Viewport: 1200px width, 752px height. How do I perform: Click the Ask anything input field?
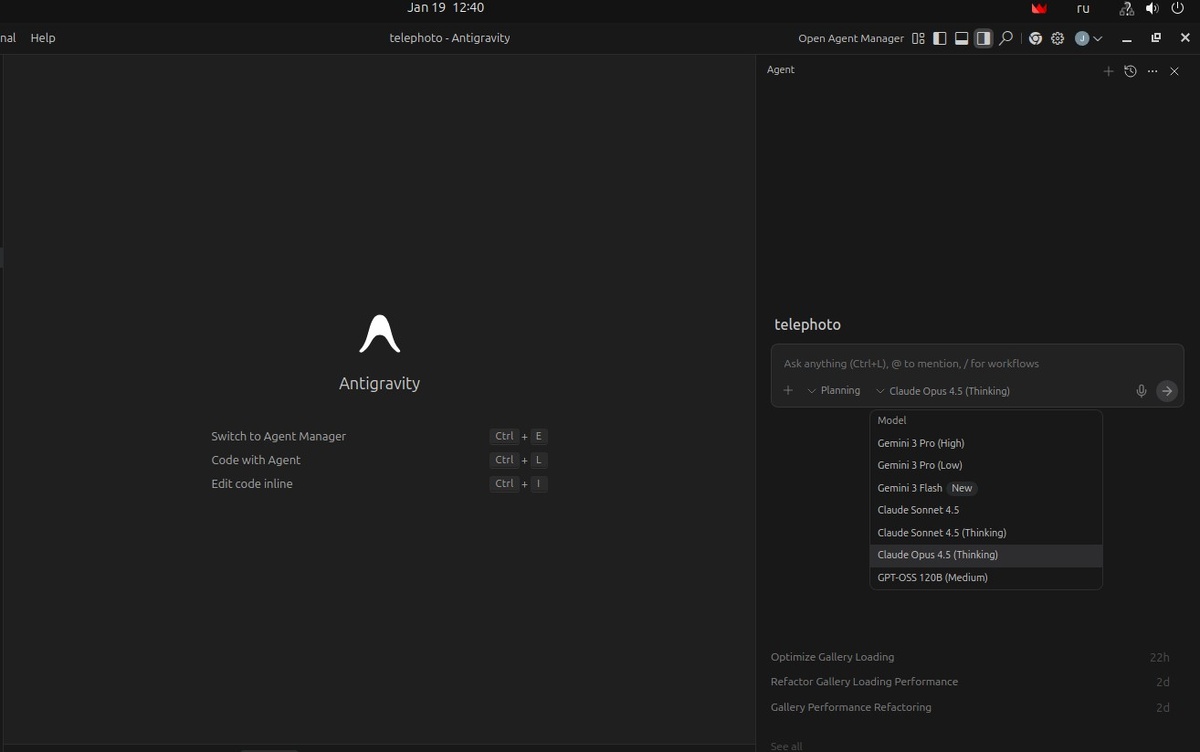point(976,364)
